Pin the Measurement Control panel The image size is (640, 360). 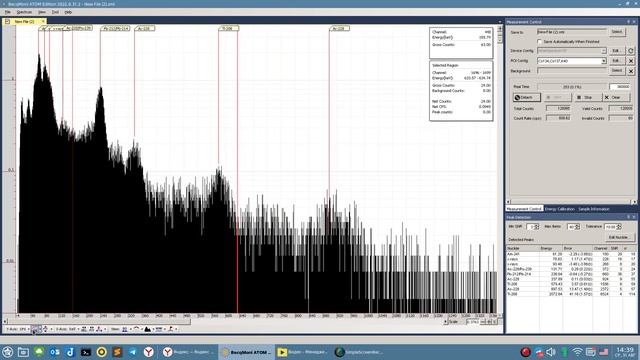tap(629, 22)
